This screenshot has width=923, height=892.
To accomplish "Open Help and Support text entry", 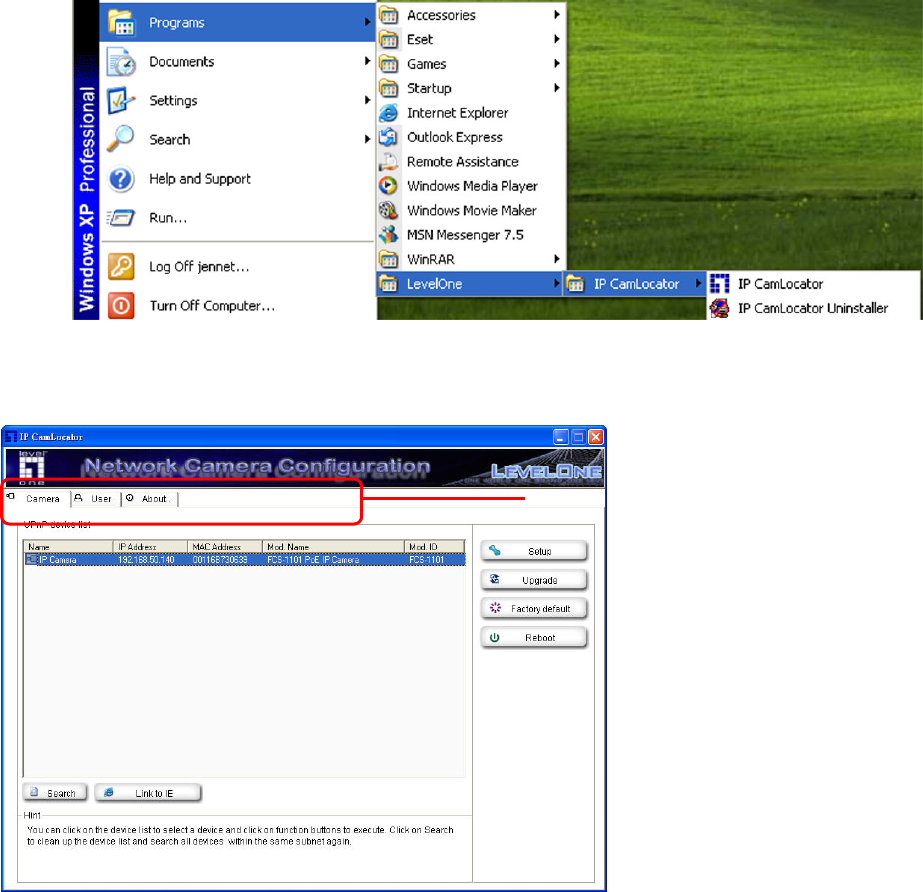I will click(200, 178).
